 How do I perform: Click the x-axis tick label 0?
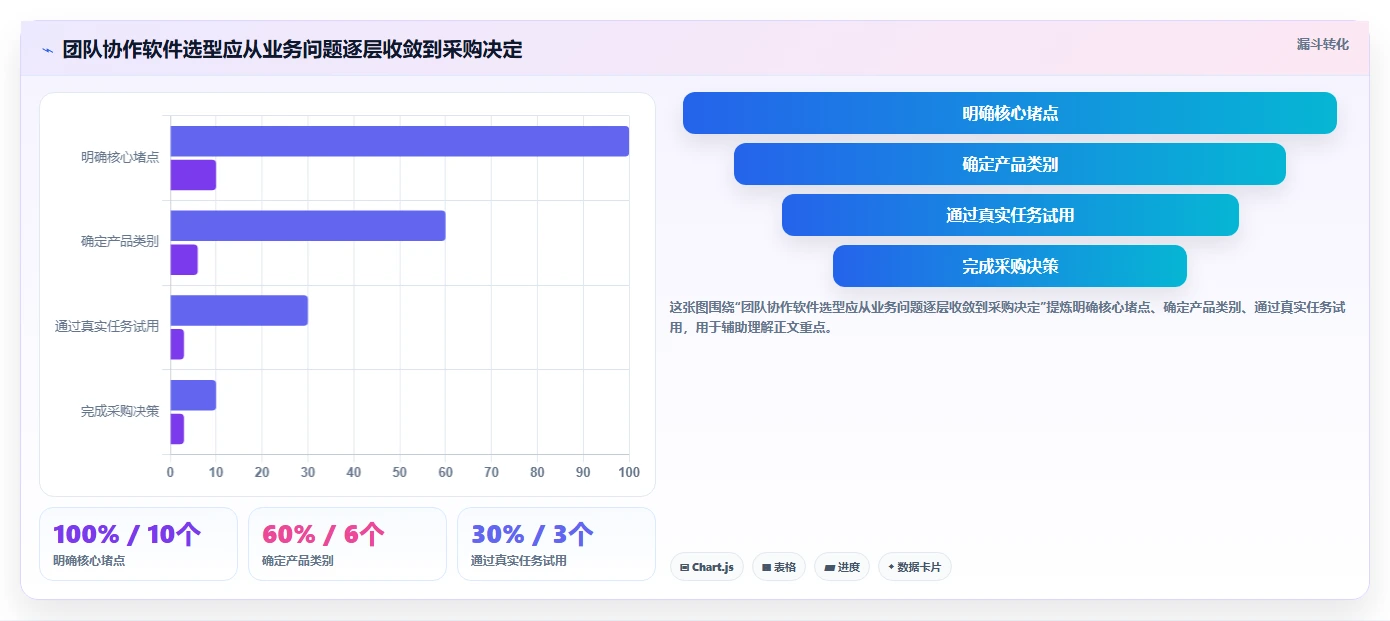tap(170, 472)
